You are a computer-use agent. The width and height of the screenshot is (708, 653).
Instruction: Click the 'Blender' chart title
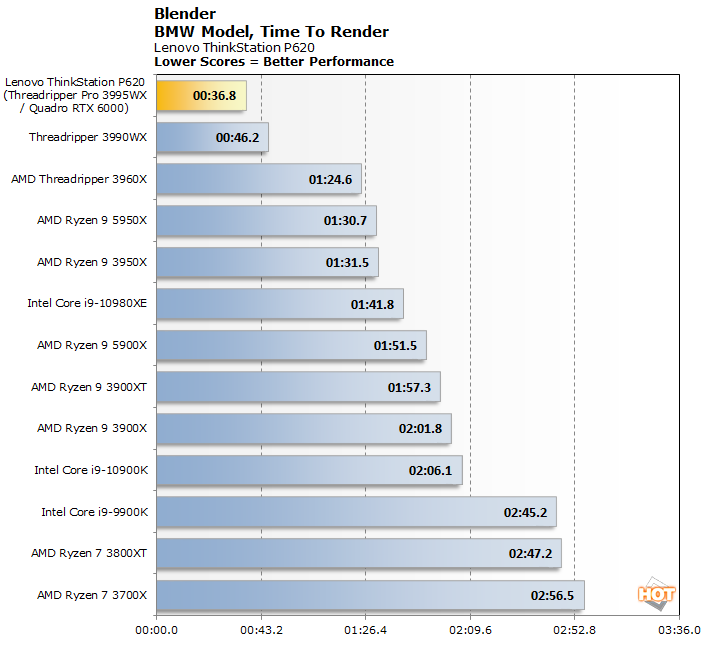(185, 14)
